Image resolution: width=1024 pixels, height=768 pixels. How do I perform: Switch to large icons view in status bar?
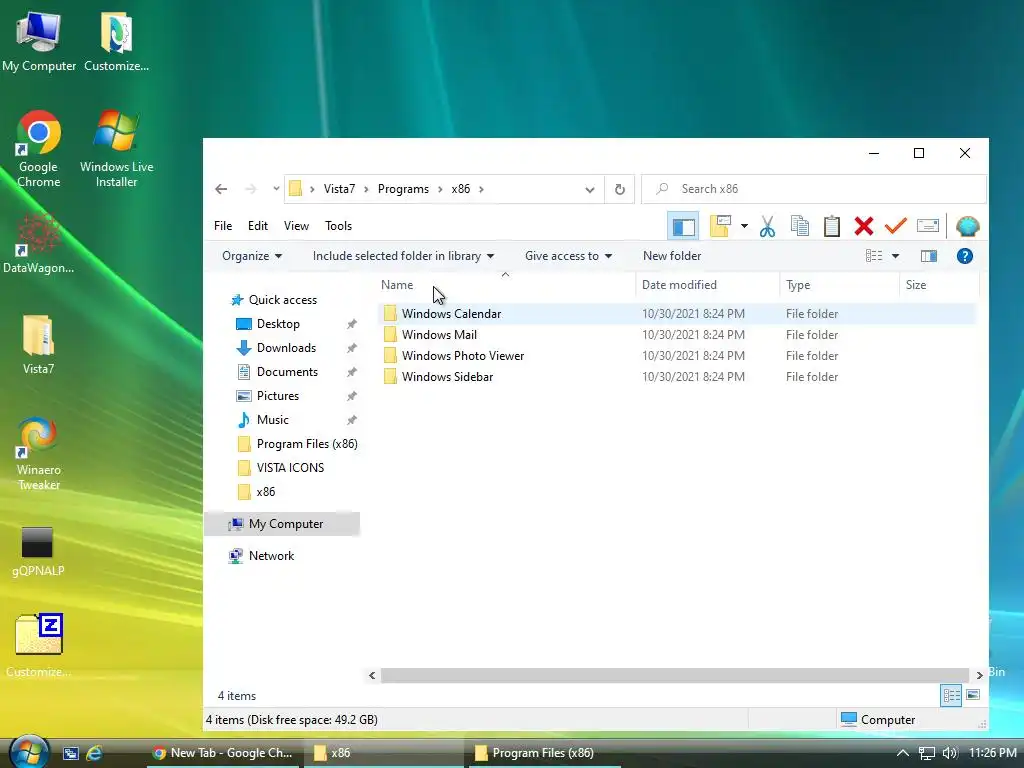click(973, 696)
